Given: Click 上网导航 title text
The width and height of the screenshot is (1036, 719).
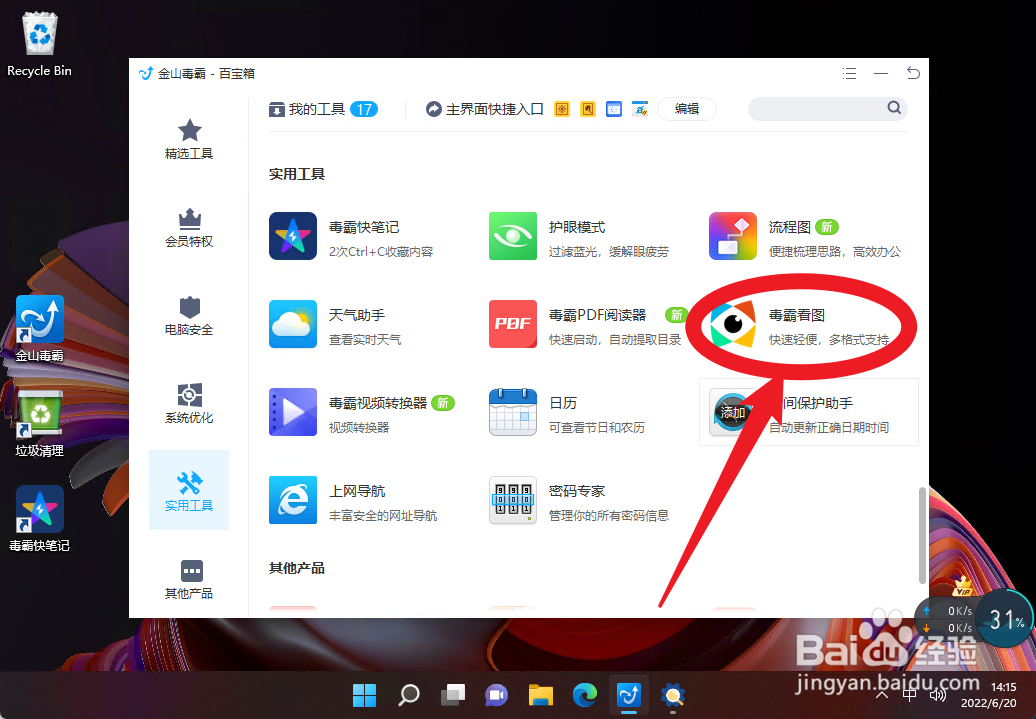Looking at the screenshot, I should pos(357,491).
